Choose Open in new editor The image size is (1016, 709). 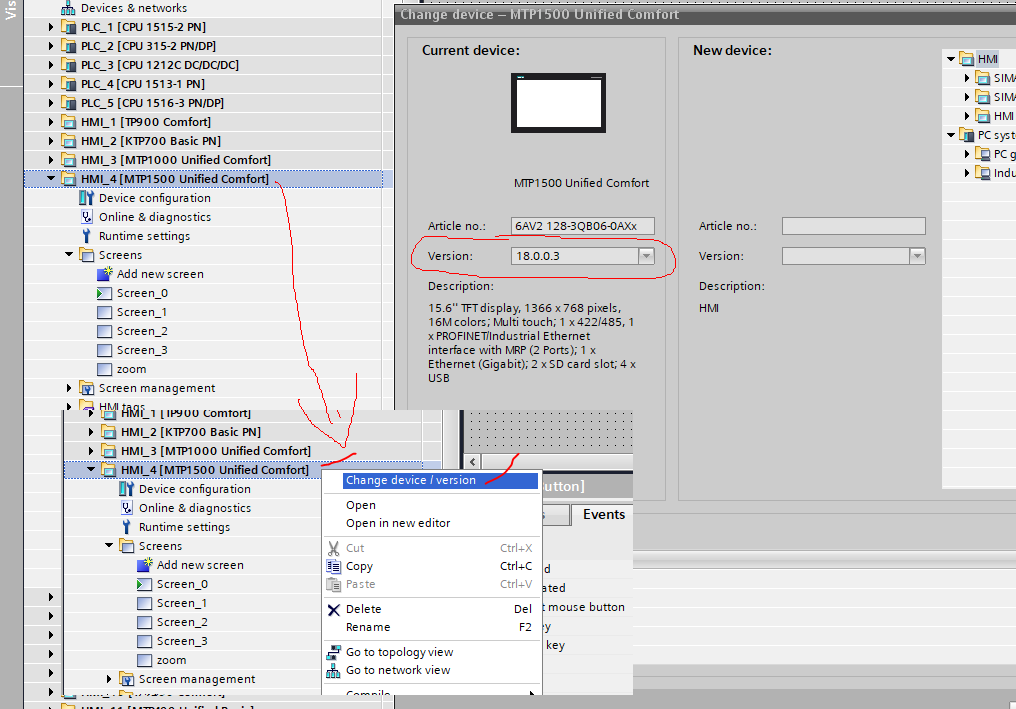[x=398, y=523]
